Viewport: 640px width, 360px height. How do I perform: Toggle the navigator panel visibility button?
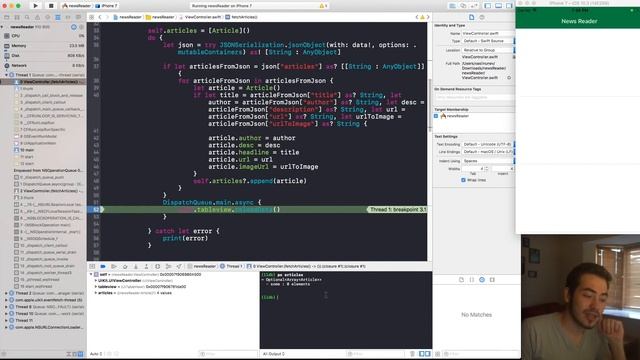(x=488, y=6)
